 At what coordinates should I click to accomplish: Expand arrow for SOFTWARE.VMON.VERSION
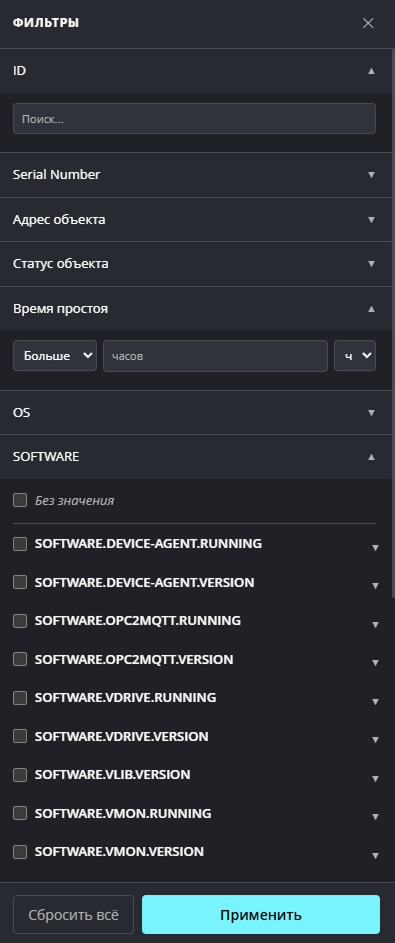click(375, 856)
